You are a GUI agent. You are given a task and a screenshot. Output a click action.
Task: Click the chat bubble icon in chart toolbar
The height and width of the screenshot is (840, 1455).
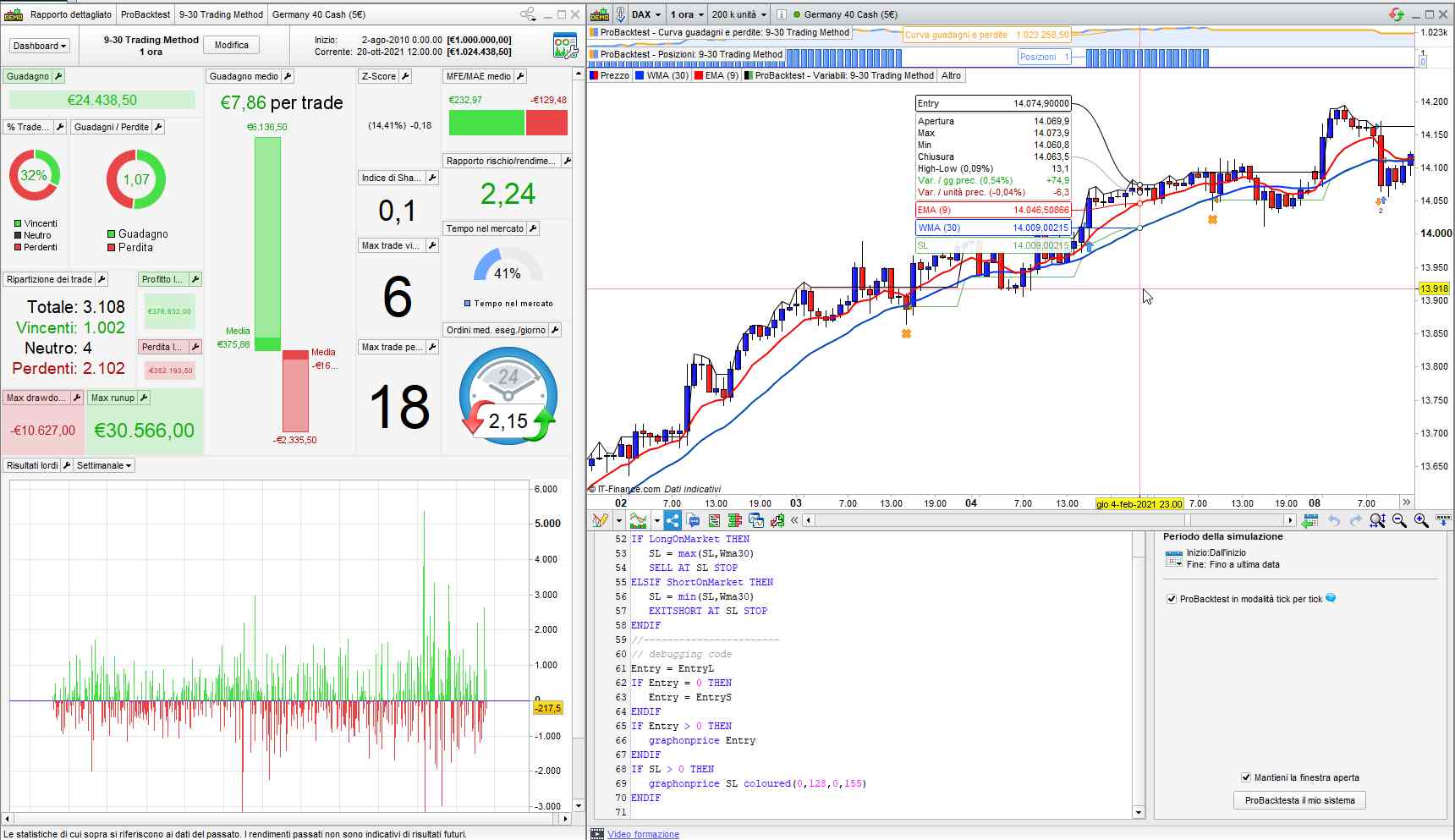click(694, 521)
